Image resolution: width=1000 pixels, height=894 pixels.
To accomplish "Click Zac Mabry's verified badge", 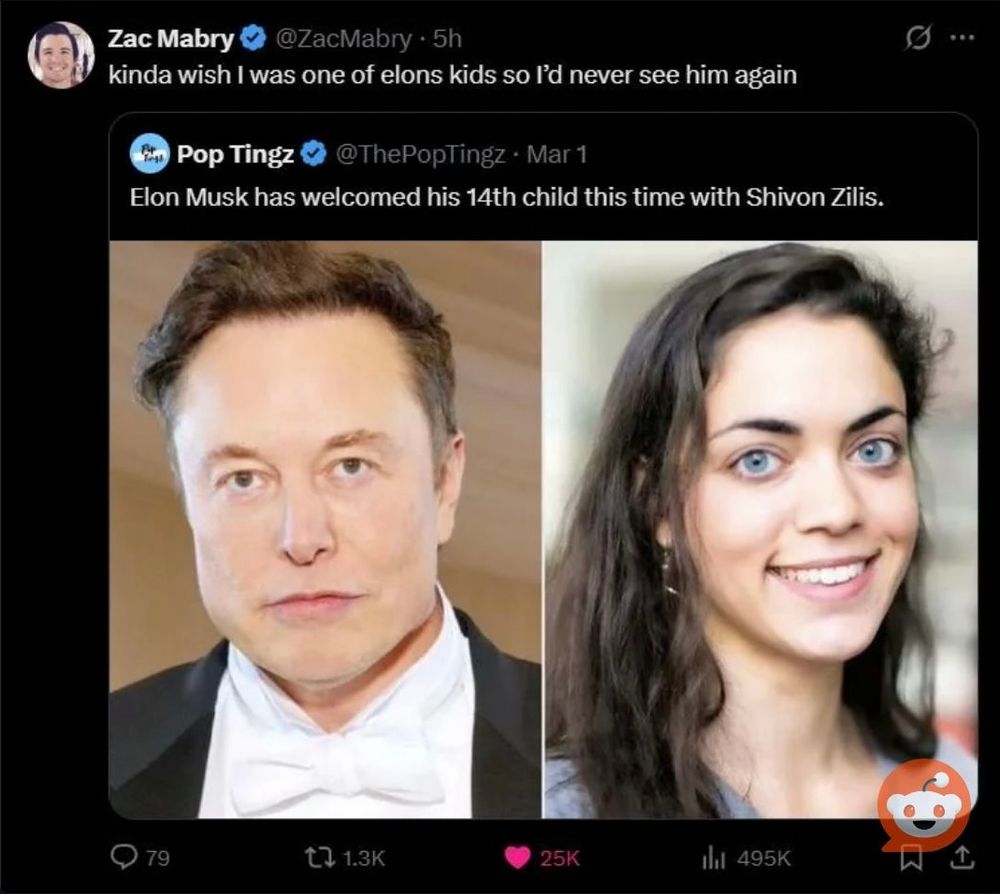I will point(253,39).
